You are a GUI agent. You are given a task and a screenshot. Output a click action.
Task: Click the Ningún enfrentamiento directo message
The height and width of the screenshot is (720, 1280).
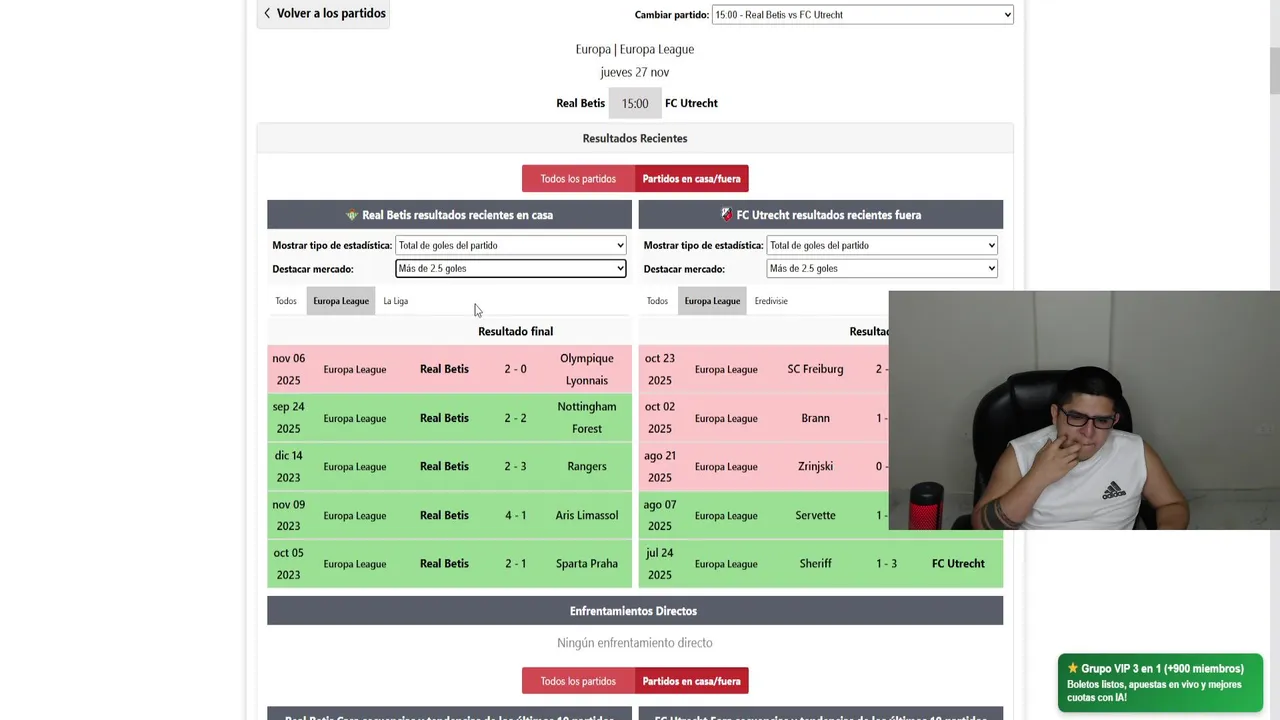click(x=635, y=643)
